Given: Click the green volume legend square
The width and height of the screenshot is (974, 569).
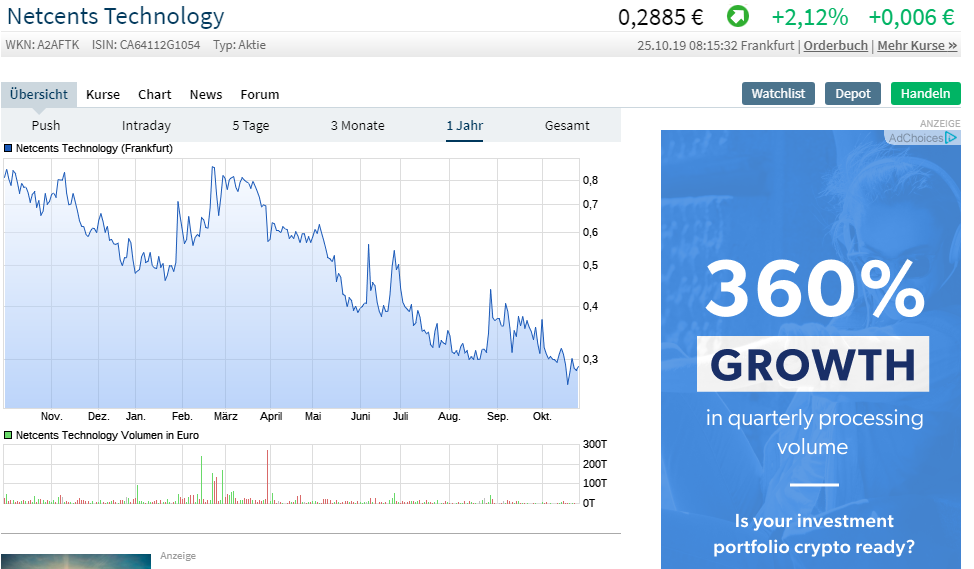Looking at the screenshot, I should (x=8, y=435).
